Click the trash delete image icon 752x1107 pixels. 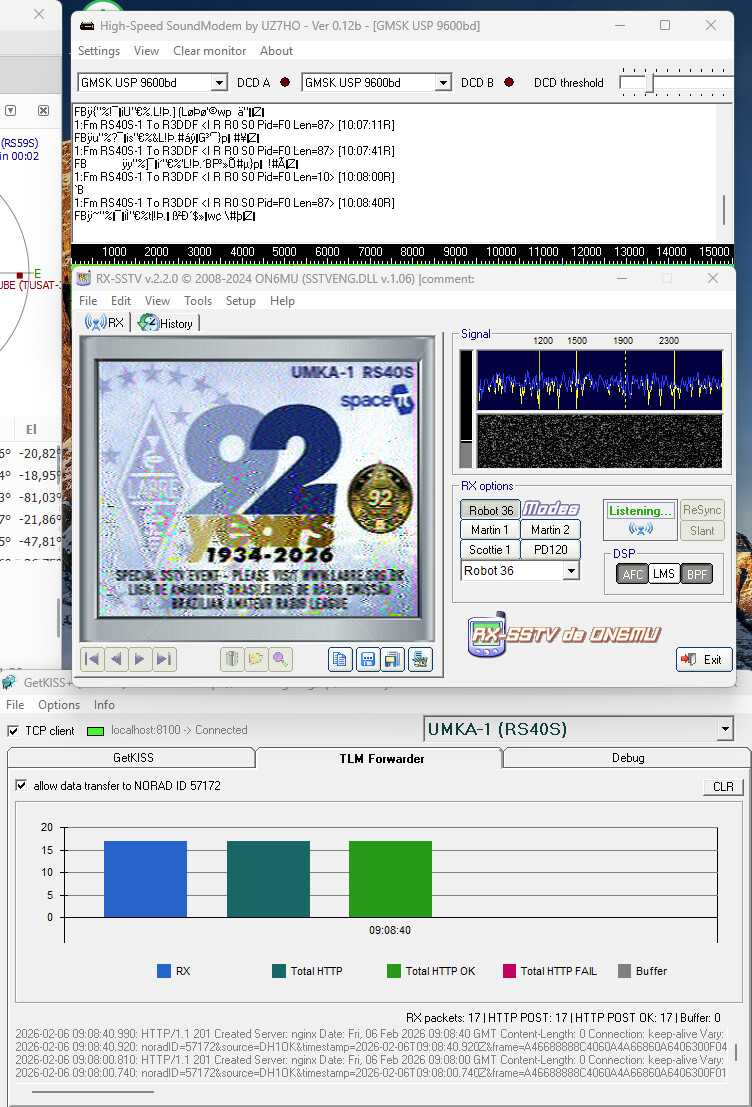pyautogui.click(x=232, y=658)
